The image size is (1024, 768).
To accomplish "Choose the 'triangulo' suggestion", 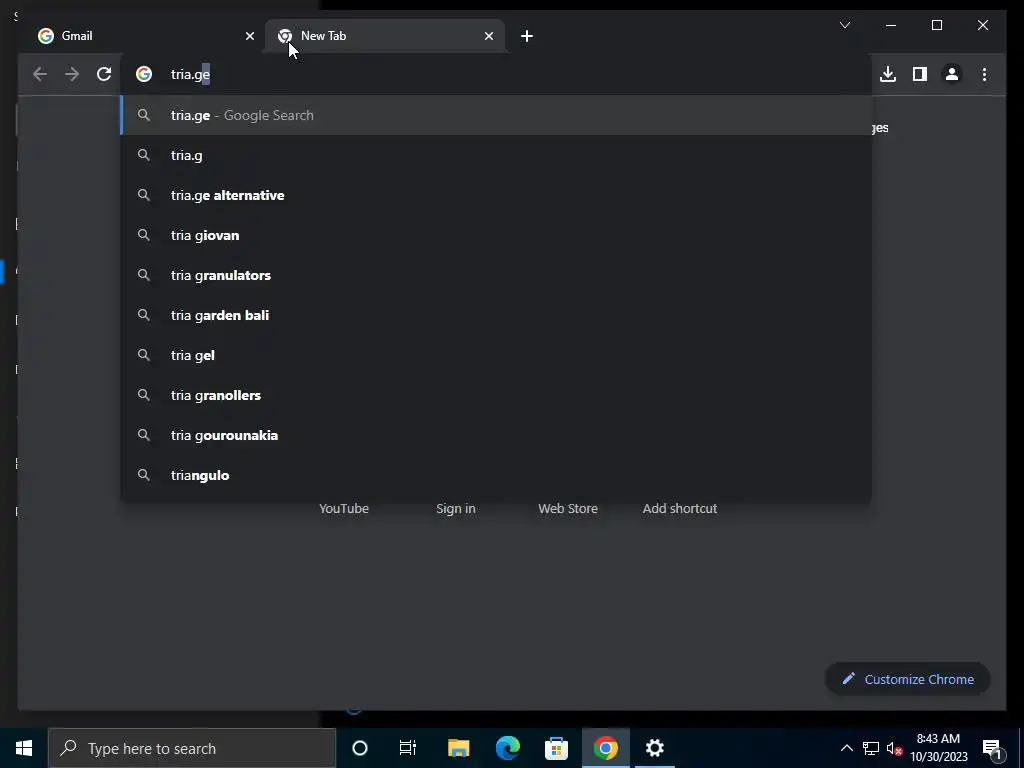I will coord(496,475).
